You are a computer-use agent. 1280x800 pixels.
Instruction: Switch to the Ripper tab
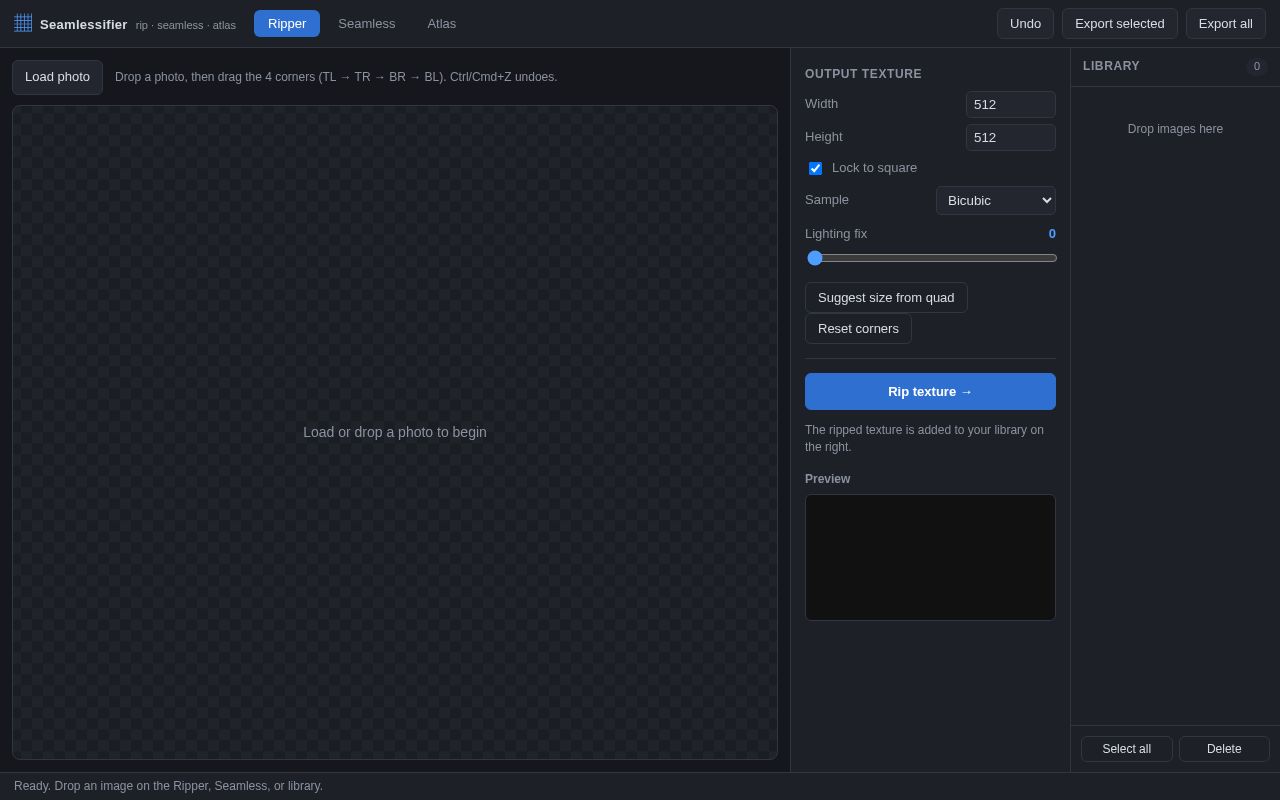click(287, 24)
